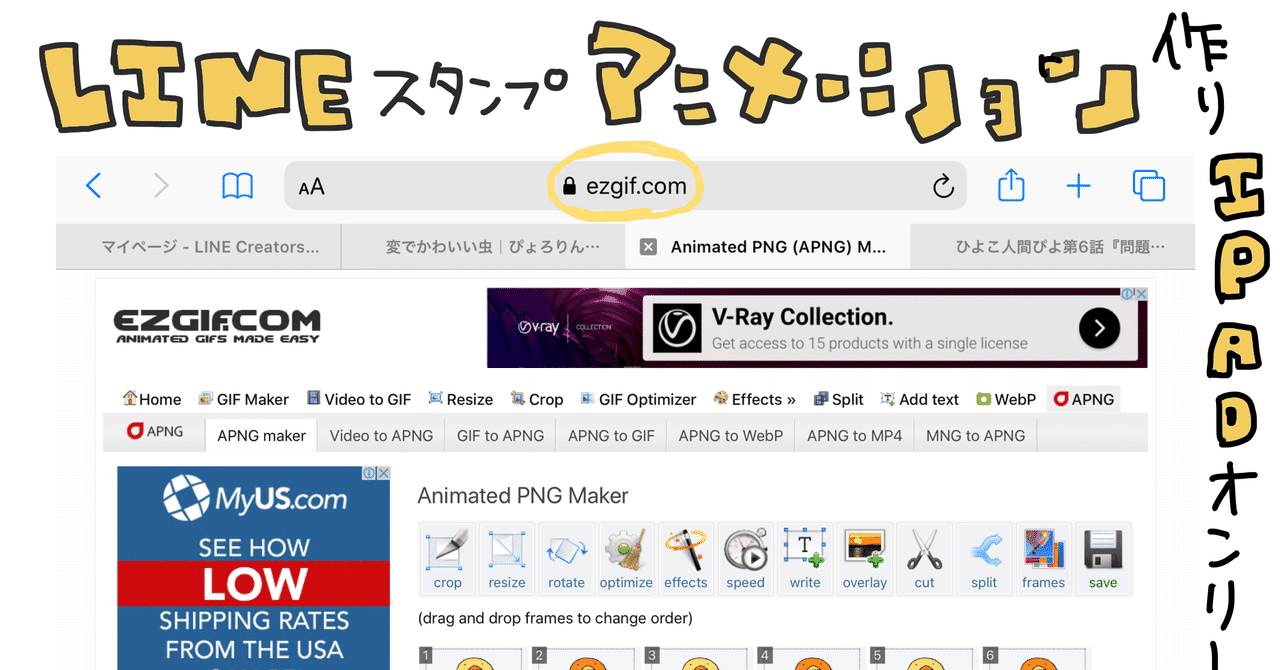Select the optimize tool icon
Image resolution: width=1280 pixels, height=670 pixels.
[x=626, y=558]
